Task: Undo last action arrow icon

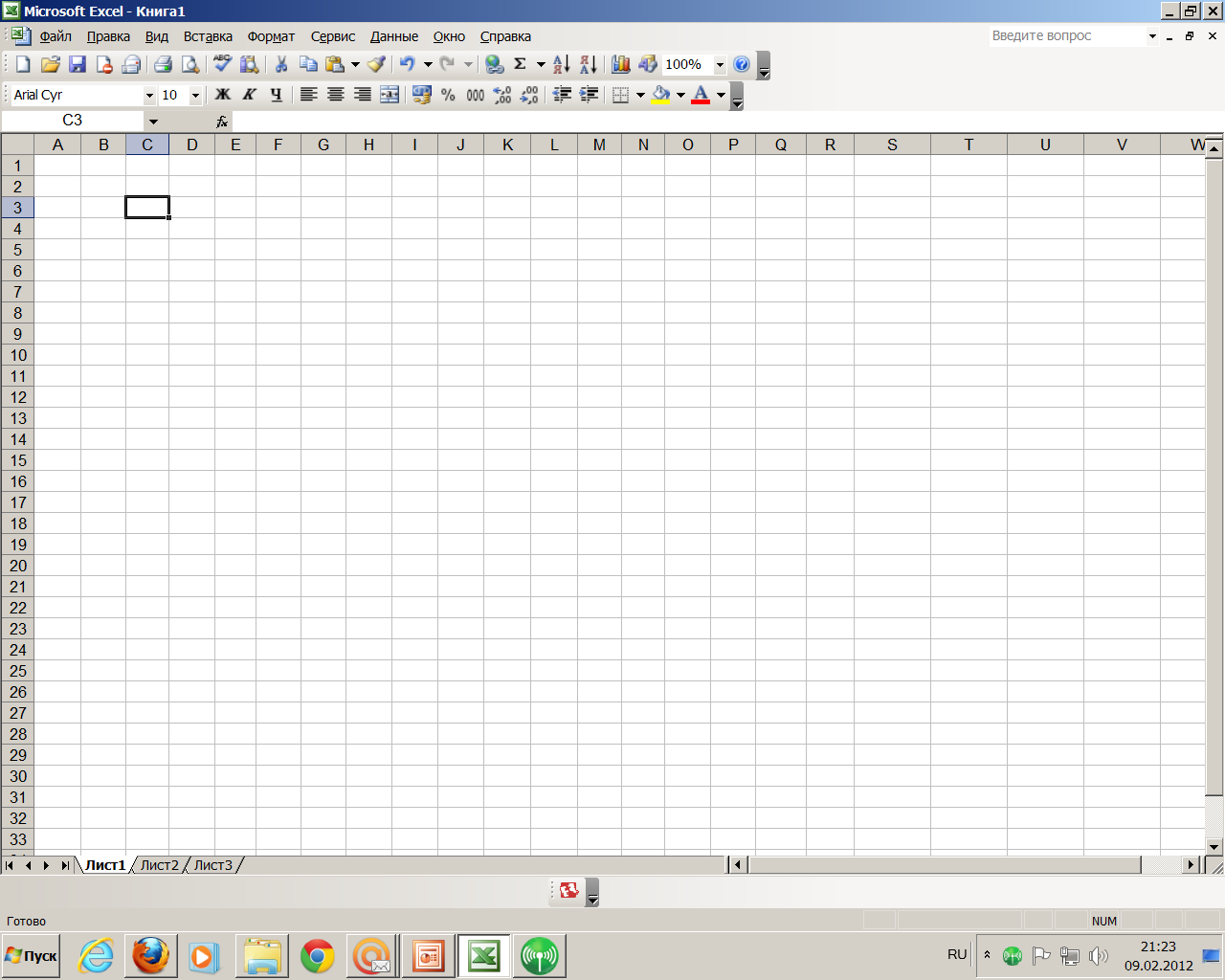Action: (x=408, y=64)
